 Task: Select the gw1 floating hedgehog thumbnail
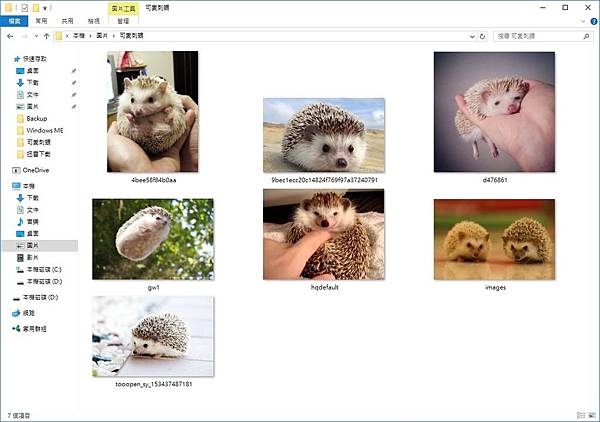point(153,239)
